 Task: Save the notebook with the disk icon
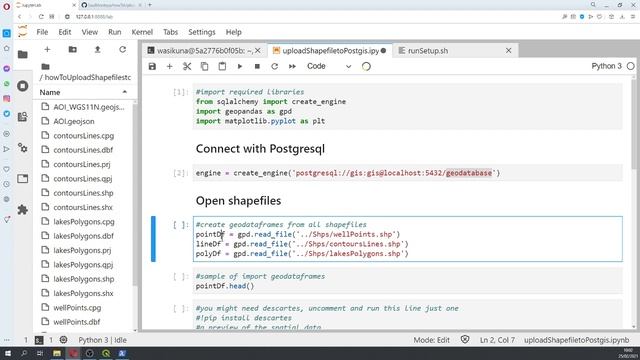[152, 66]
